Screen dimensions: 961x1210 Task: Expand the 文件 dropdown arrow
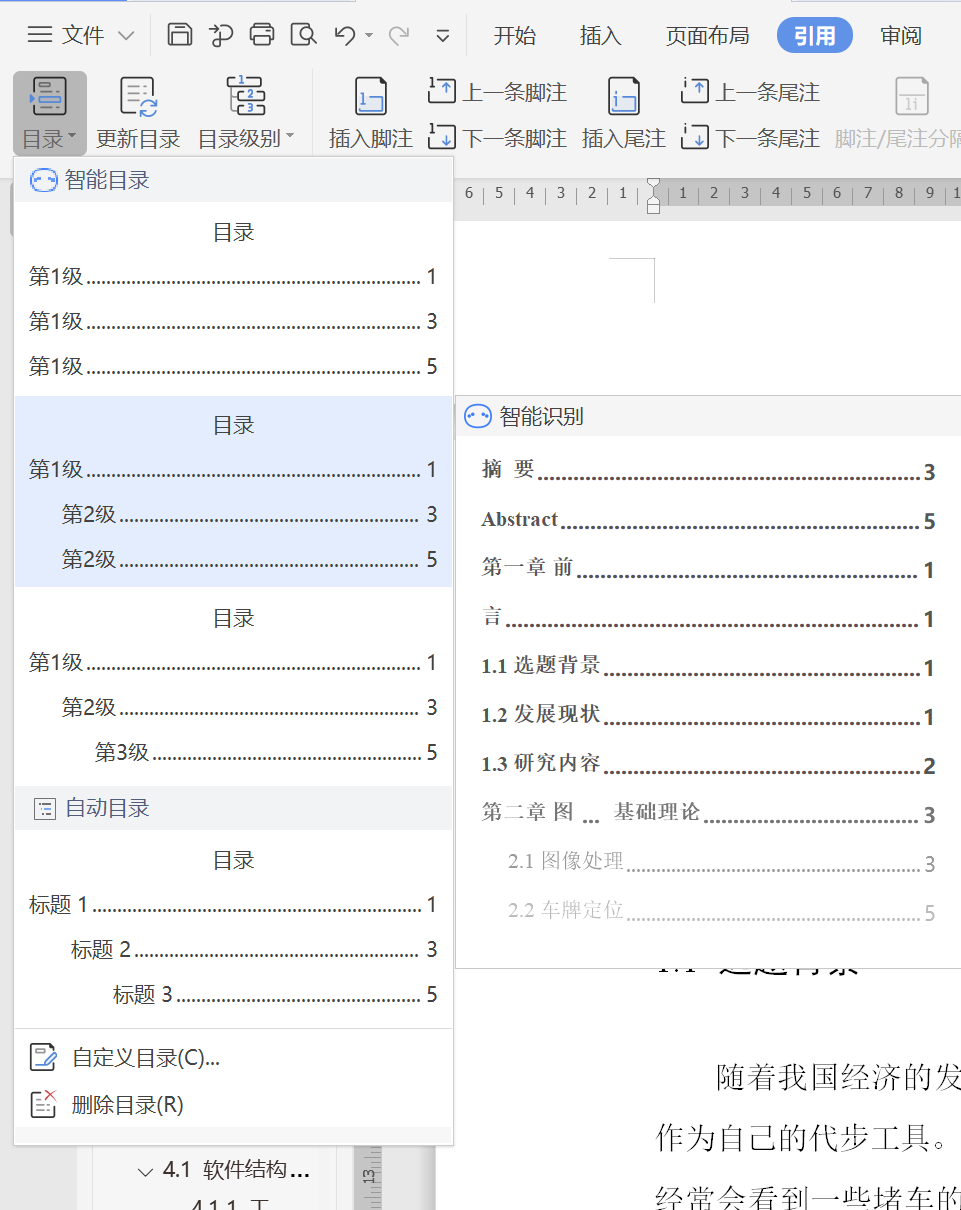coord(126,36)
